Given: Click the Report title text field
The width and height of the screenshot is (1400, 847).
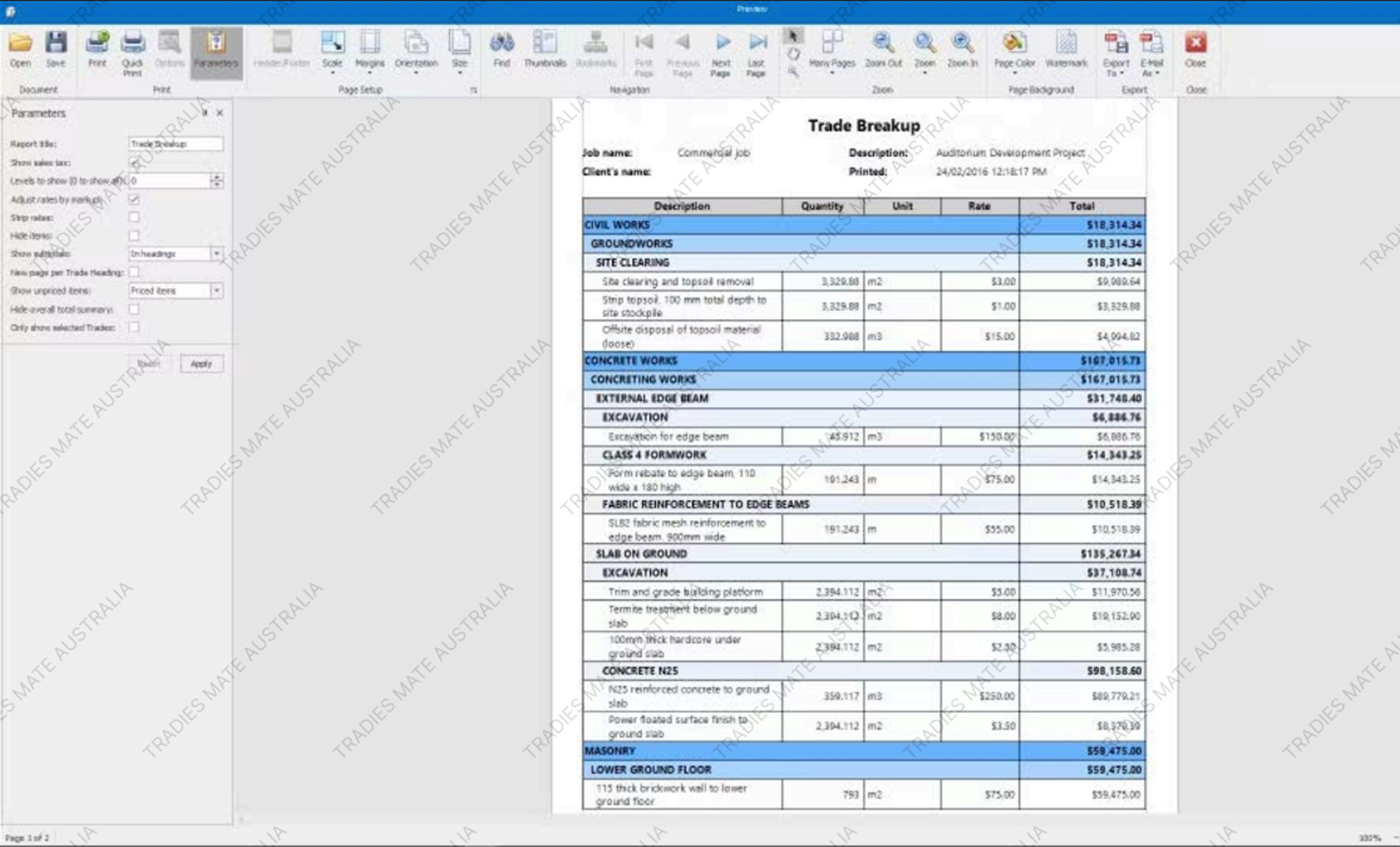Looking at the screenshot, I should pyautogui.click(x=176, y=144).
